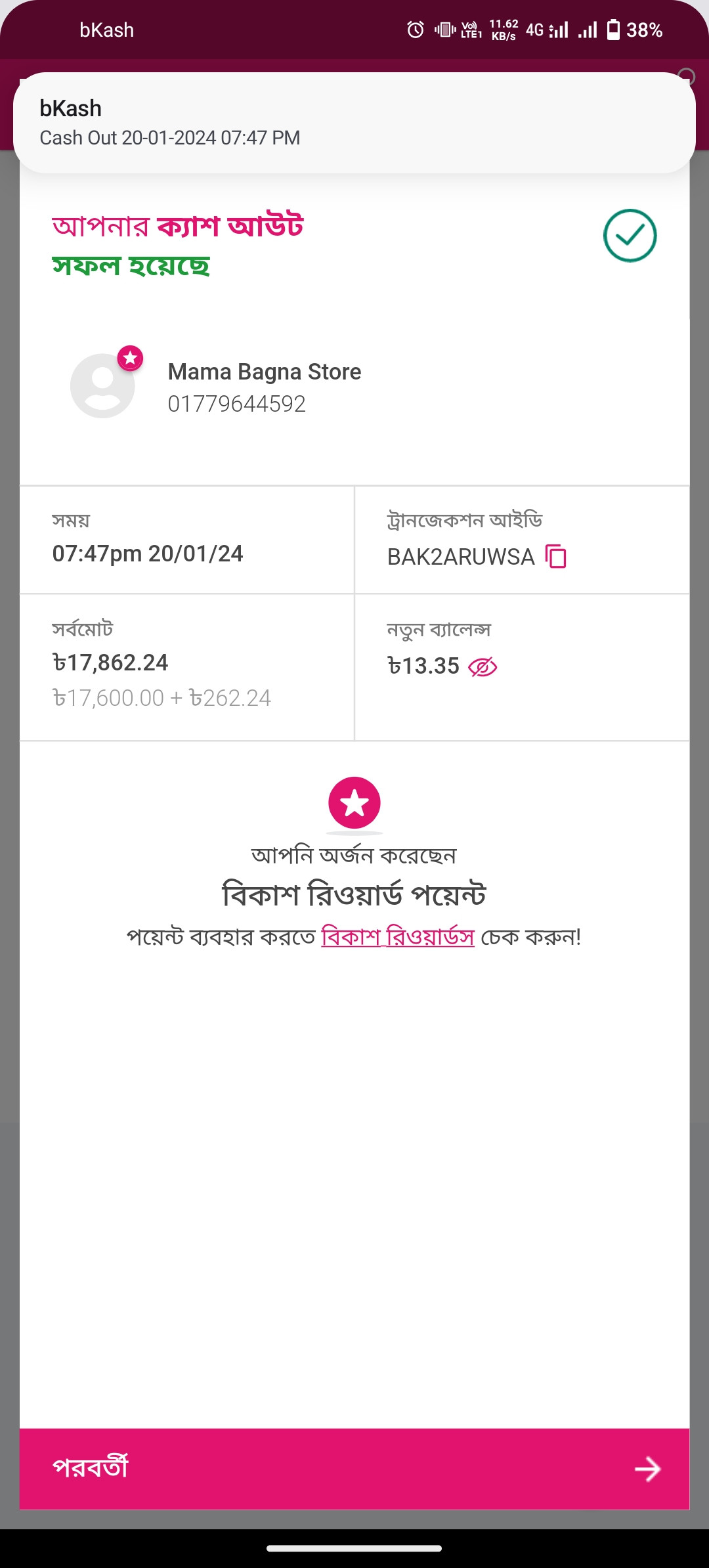Select the transaction ID text BAK2ARUWSA
The height and width of the screenshot is (1568, 709).
point(461,557)
